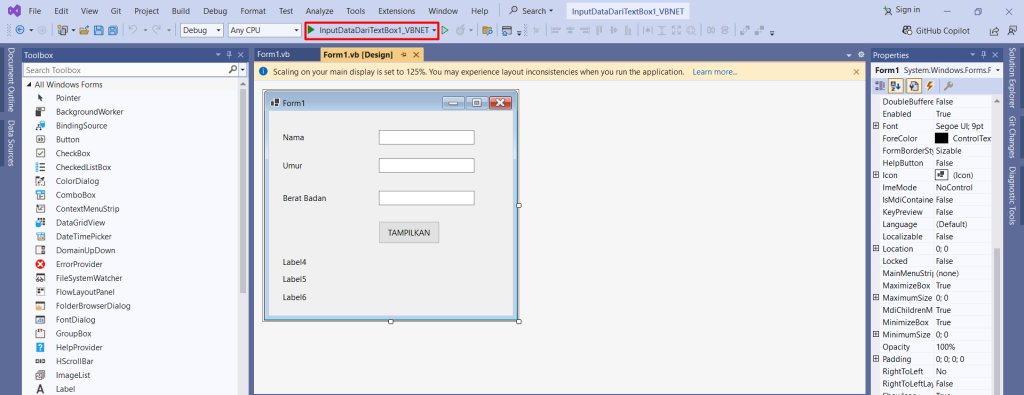
Task: Click the Search Toolbox input field
Action: point(126,70)
